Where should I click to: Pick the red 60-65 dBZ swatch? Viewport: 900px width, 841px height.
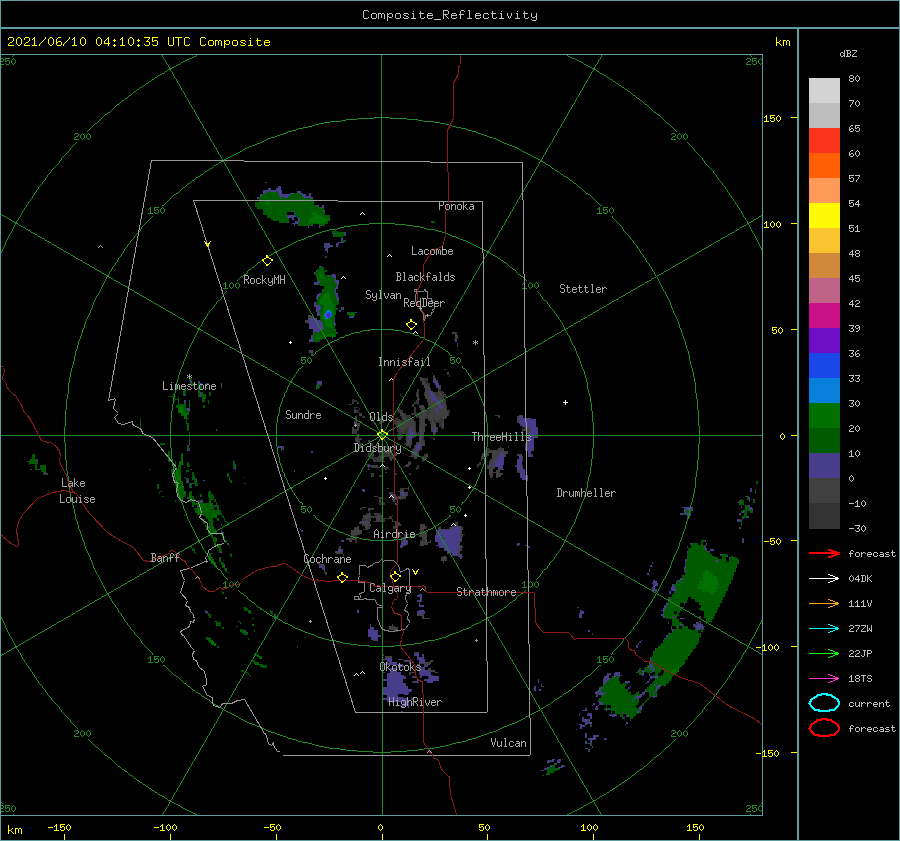tap(824, 141)
